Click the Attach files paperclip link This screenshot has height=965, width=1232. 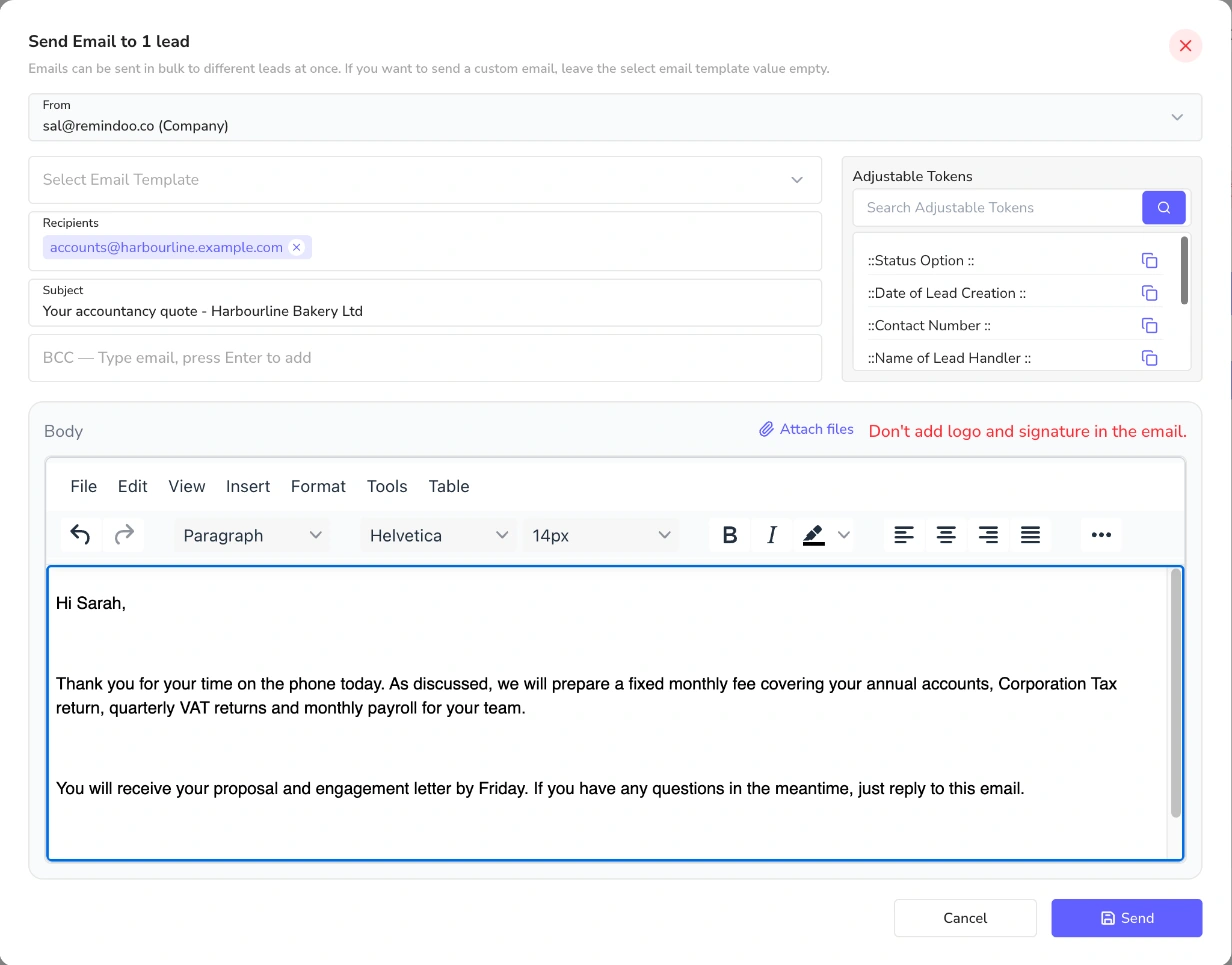806,429
